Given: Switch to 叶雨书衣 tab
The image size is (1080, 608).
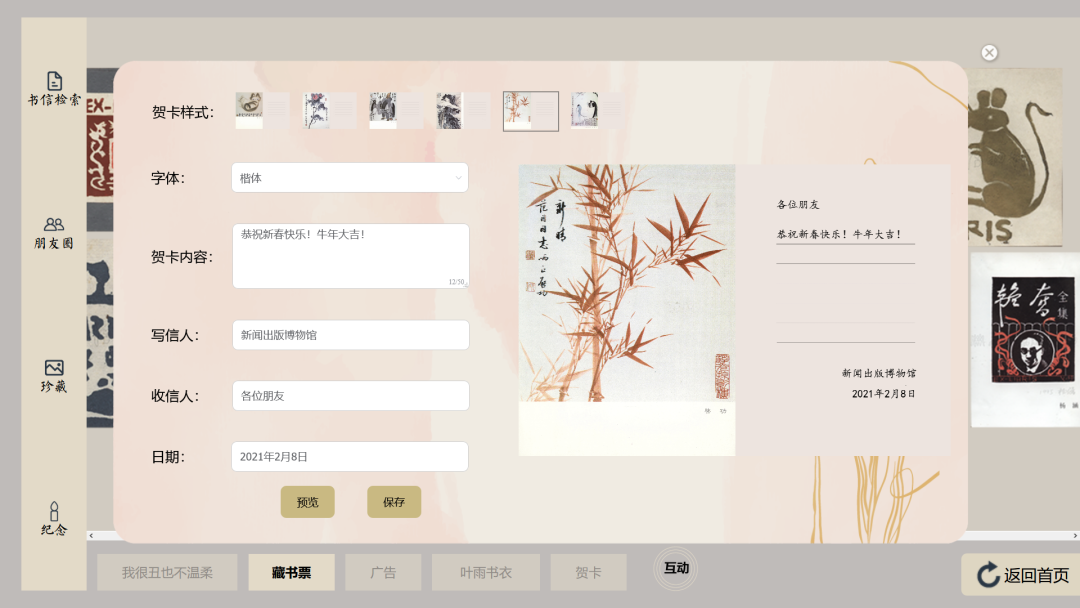Looking at the screenshot, I should click(486, 572).
